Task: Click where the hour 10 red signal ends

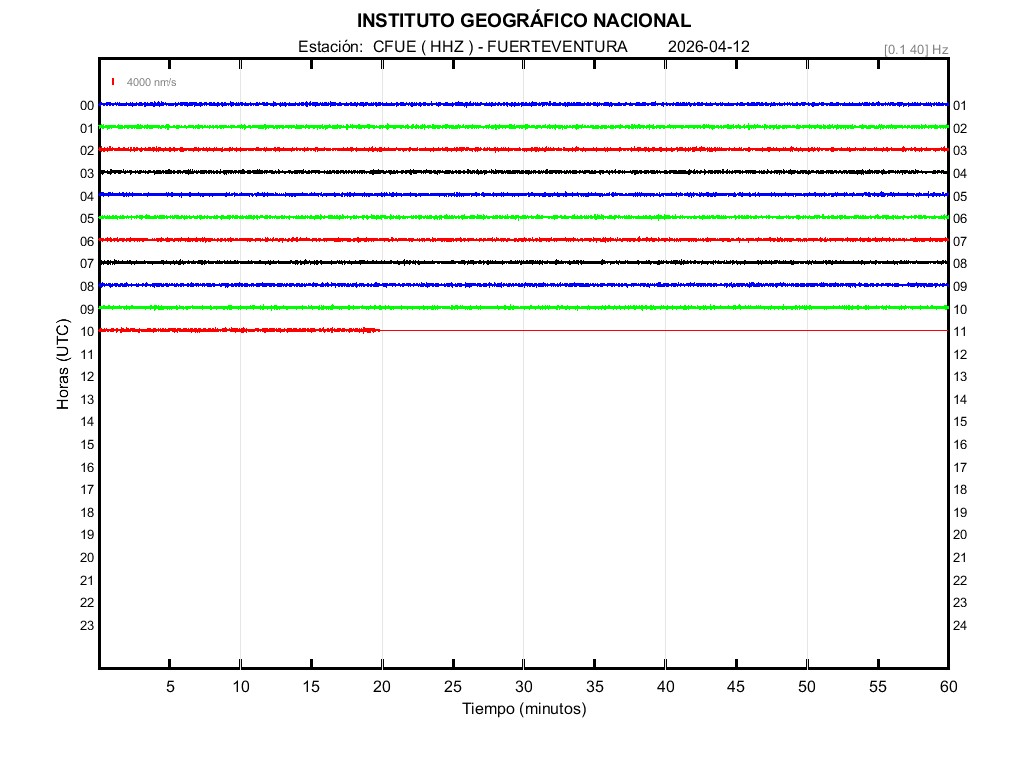Action: (x=379, y=330)
